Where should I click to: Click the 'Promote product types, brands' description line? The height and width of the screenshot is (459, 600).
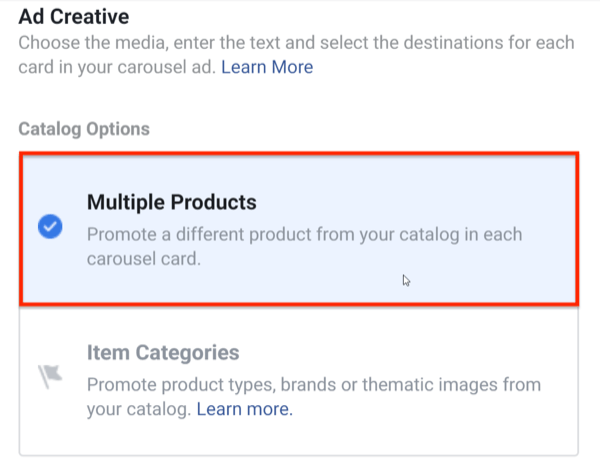(313, 384)
